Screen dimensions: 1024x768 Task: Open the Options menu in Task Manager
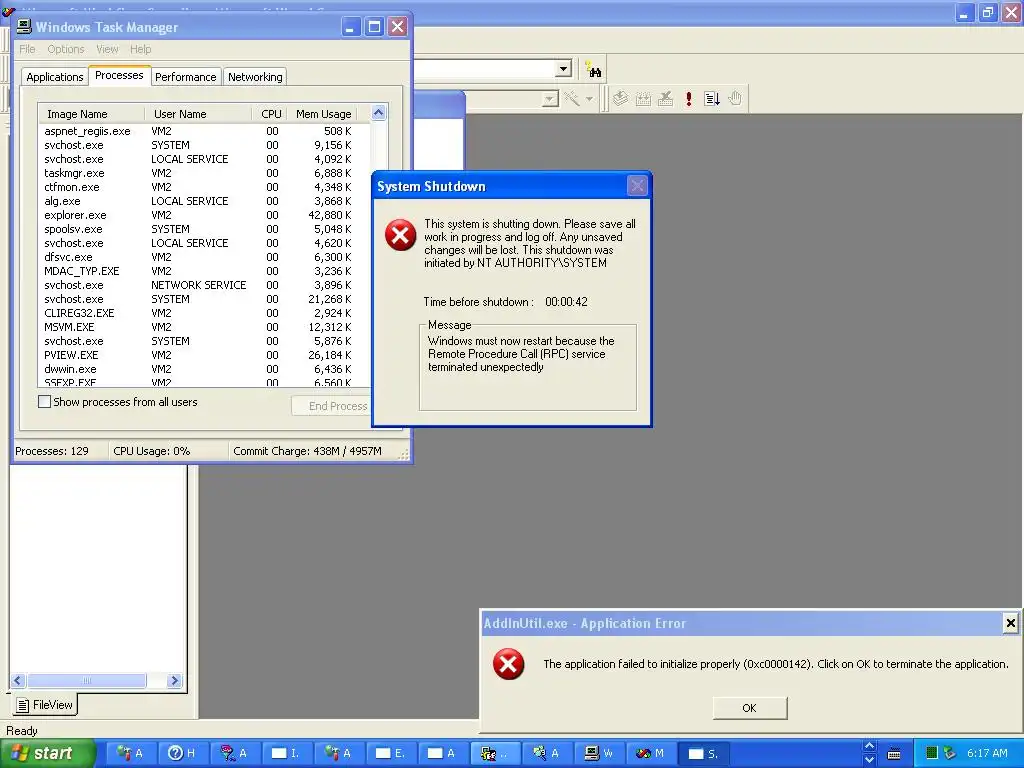pos(65,49)
